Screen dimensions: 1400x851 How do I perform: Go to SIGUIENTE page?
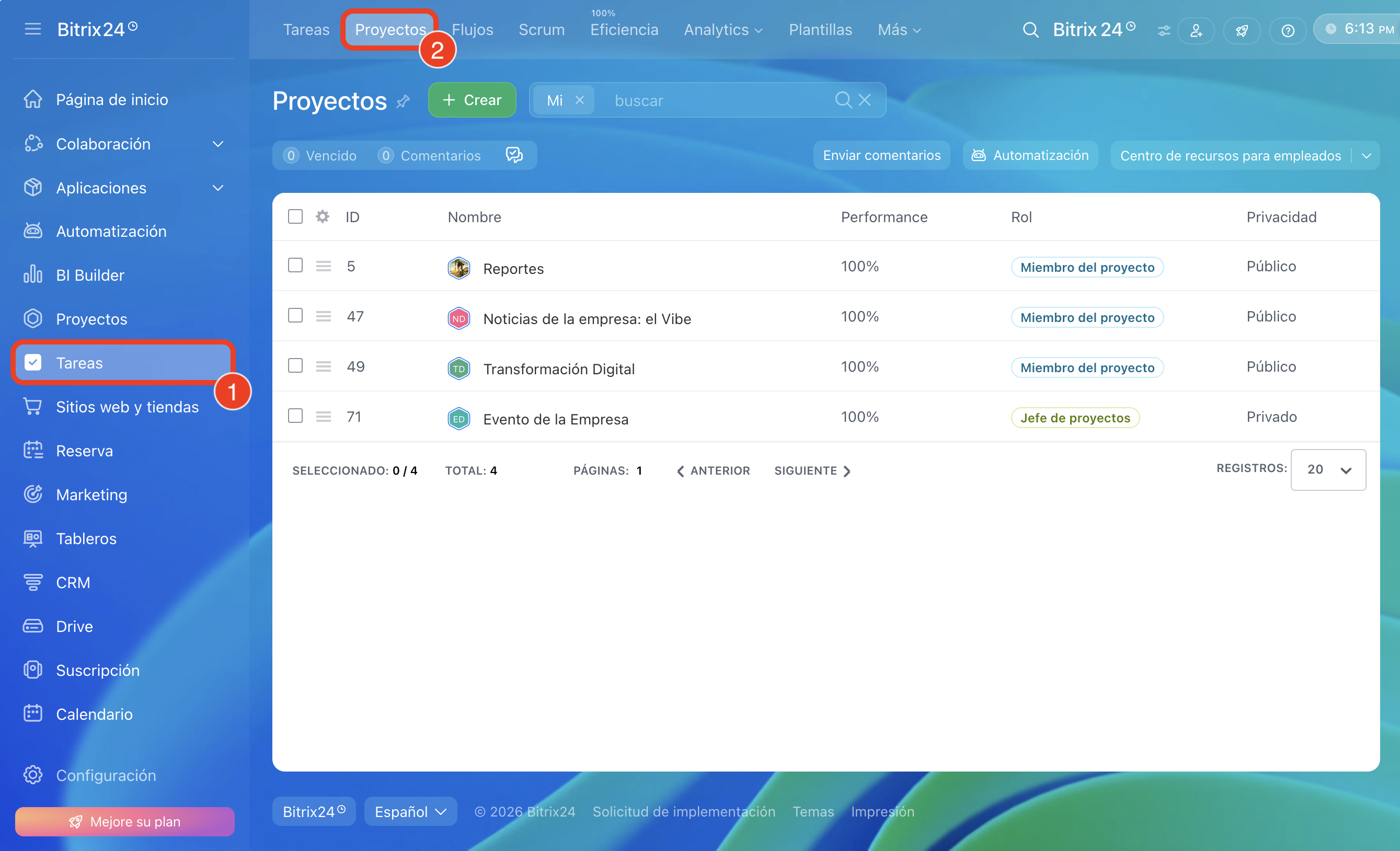812,470
